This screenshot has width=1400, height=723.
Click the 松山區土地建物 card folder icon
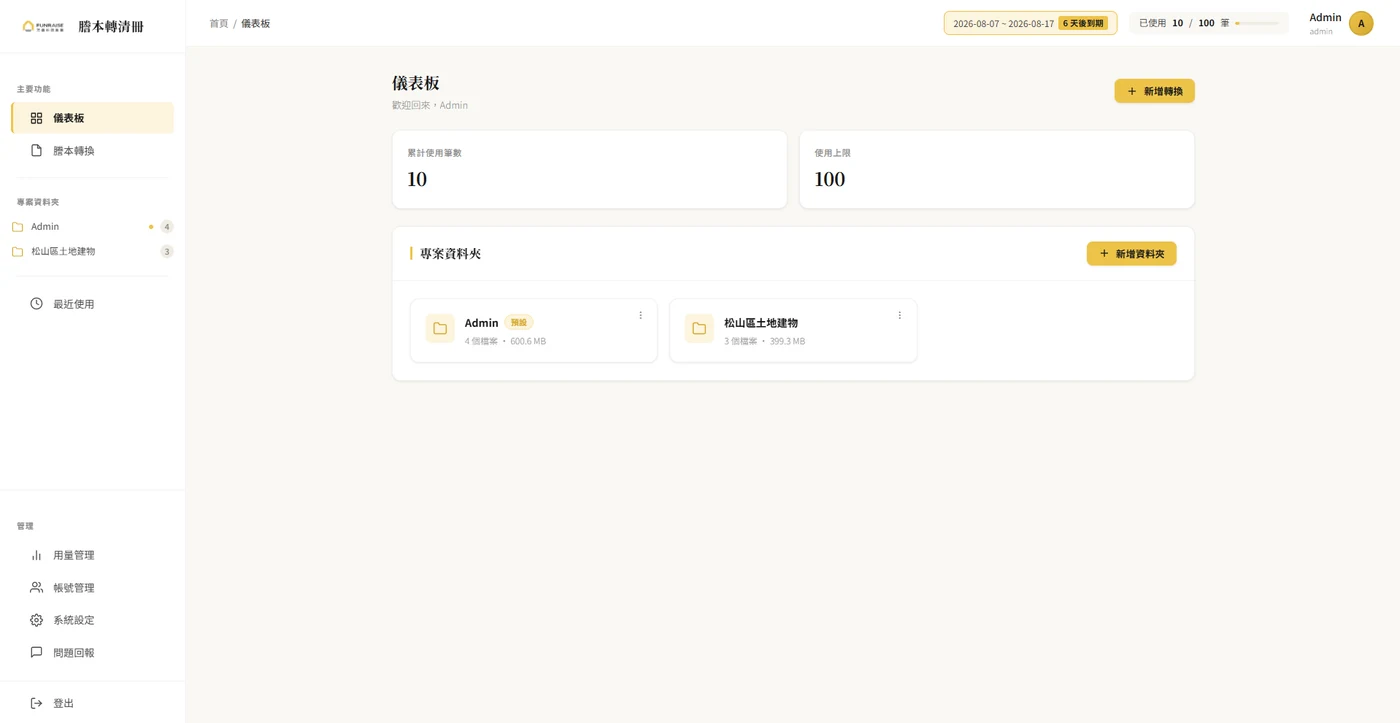699,328
